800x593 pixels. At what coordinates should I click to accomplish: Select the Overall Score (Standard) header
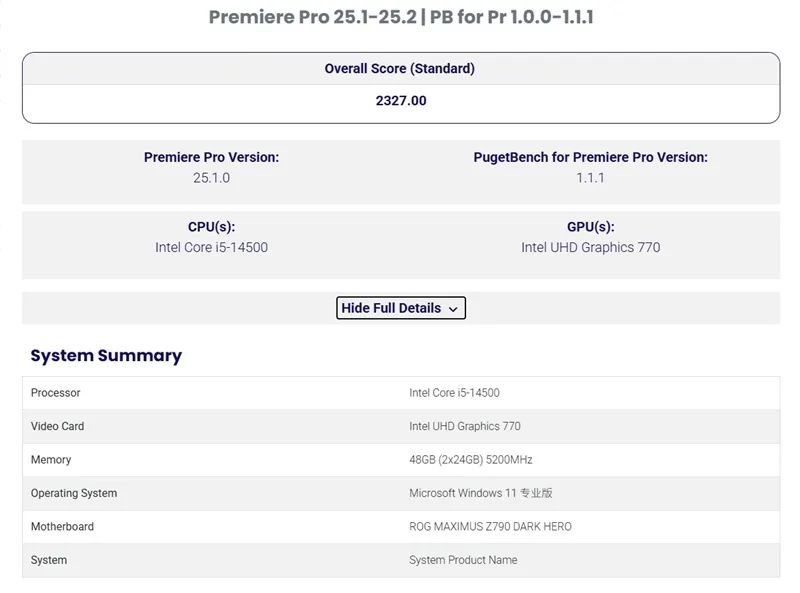tap(400, 69)
